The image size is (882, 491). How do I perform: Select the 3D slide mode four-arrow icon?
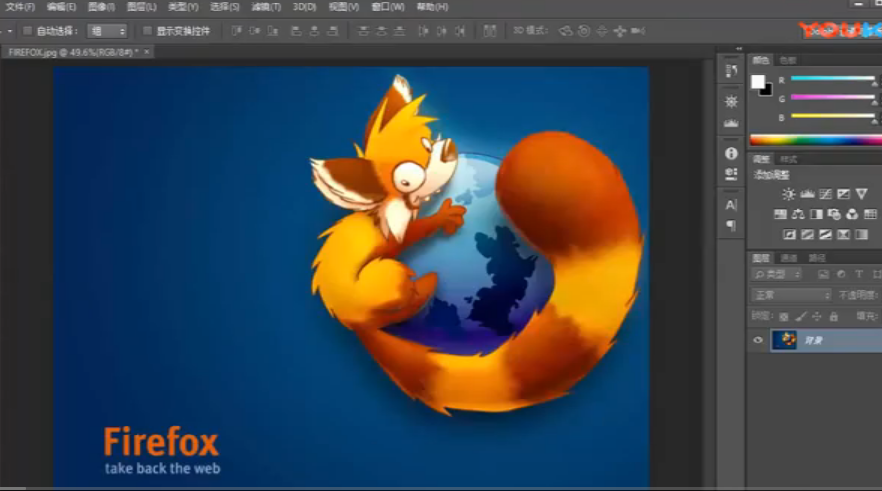620,31
